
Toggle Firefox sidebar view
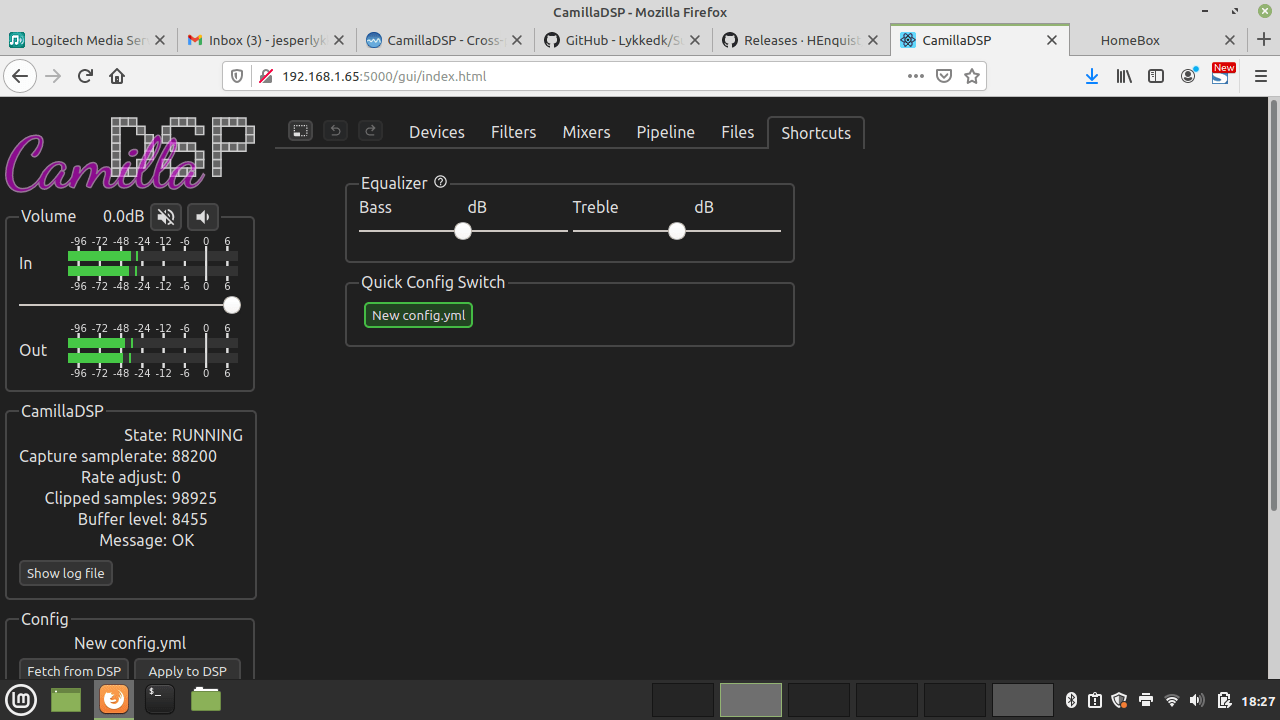pyautogui.click(x=1156, y=76)
